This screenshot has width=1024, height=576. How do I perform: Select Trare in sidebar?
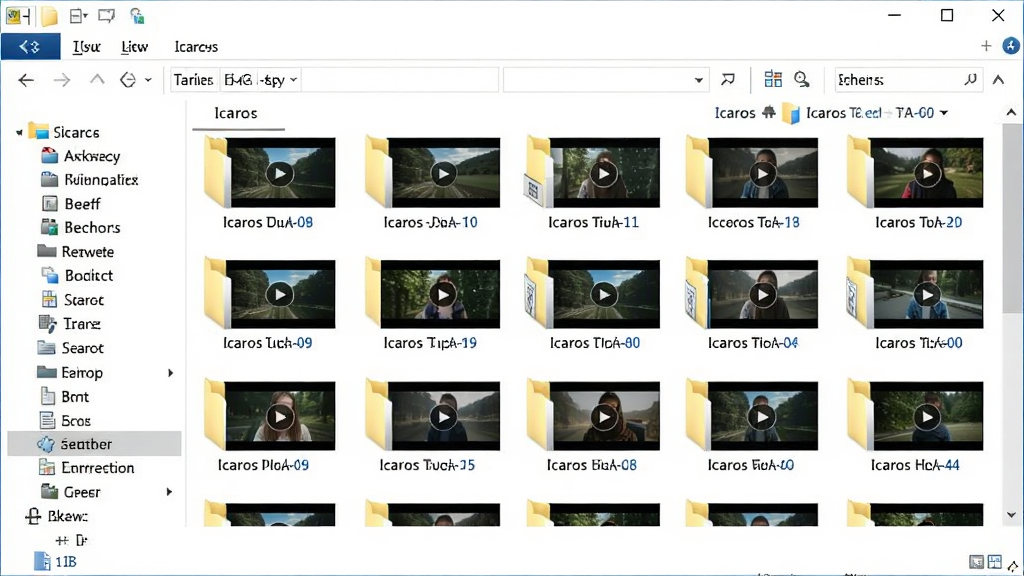click(70, 324)
